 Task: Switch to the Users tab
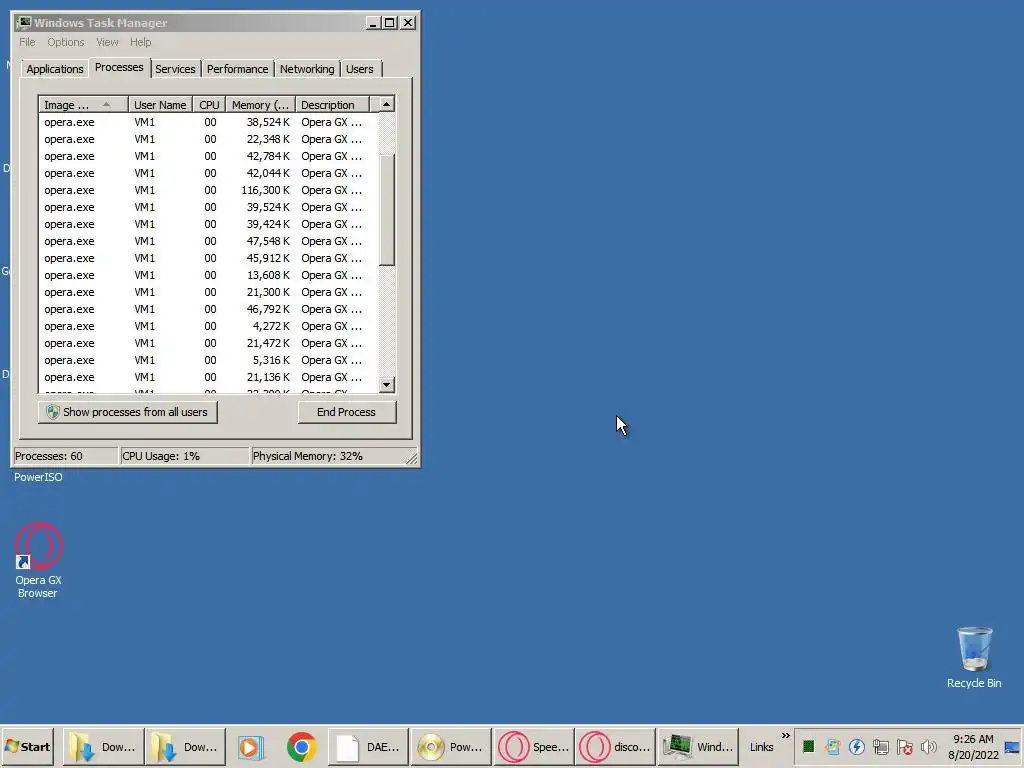(360, 69)
